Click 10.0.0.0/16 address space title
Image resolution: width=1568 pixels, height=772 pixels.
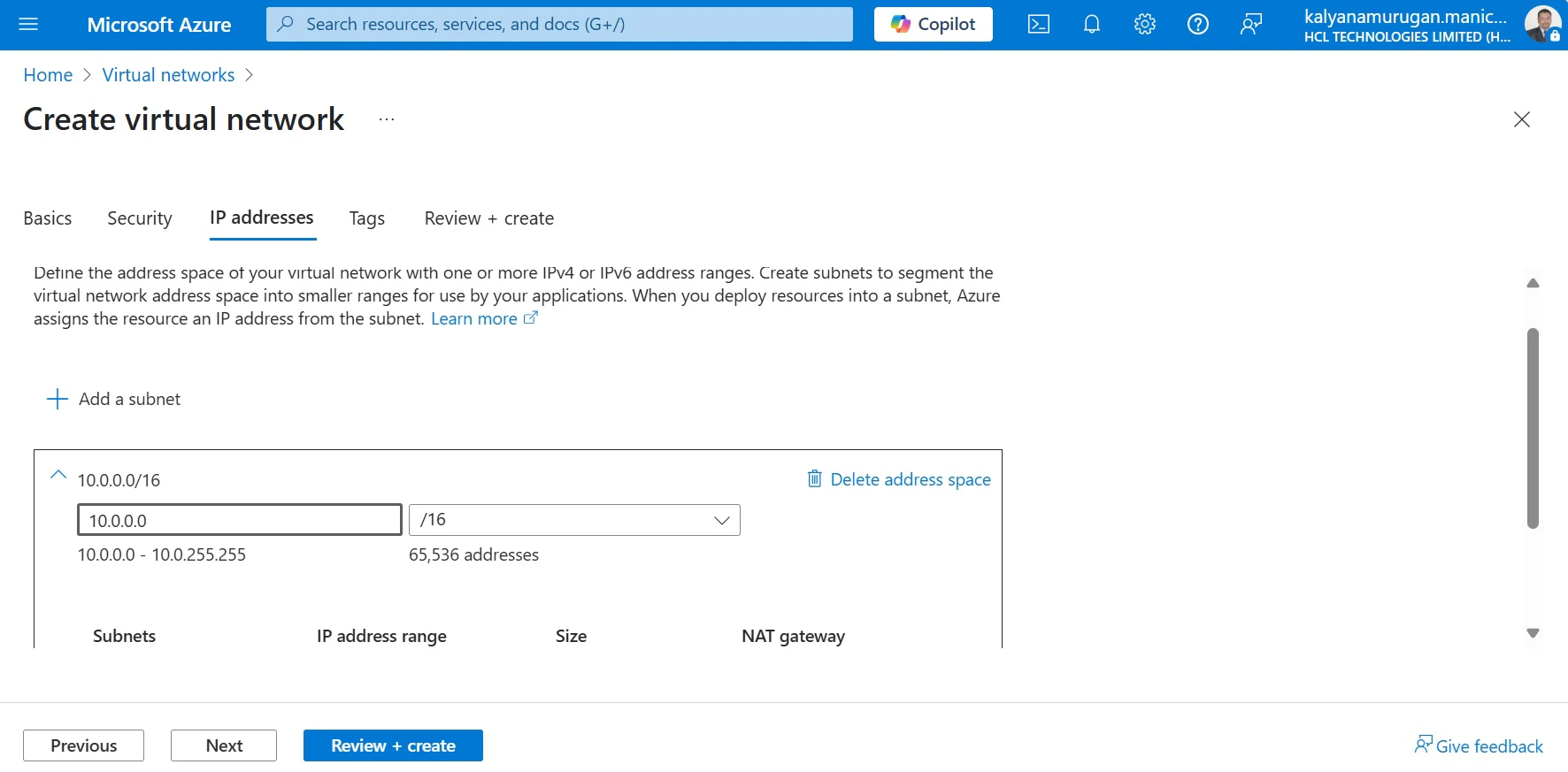119,480
